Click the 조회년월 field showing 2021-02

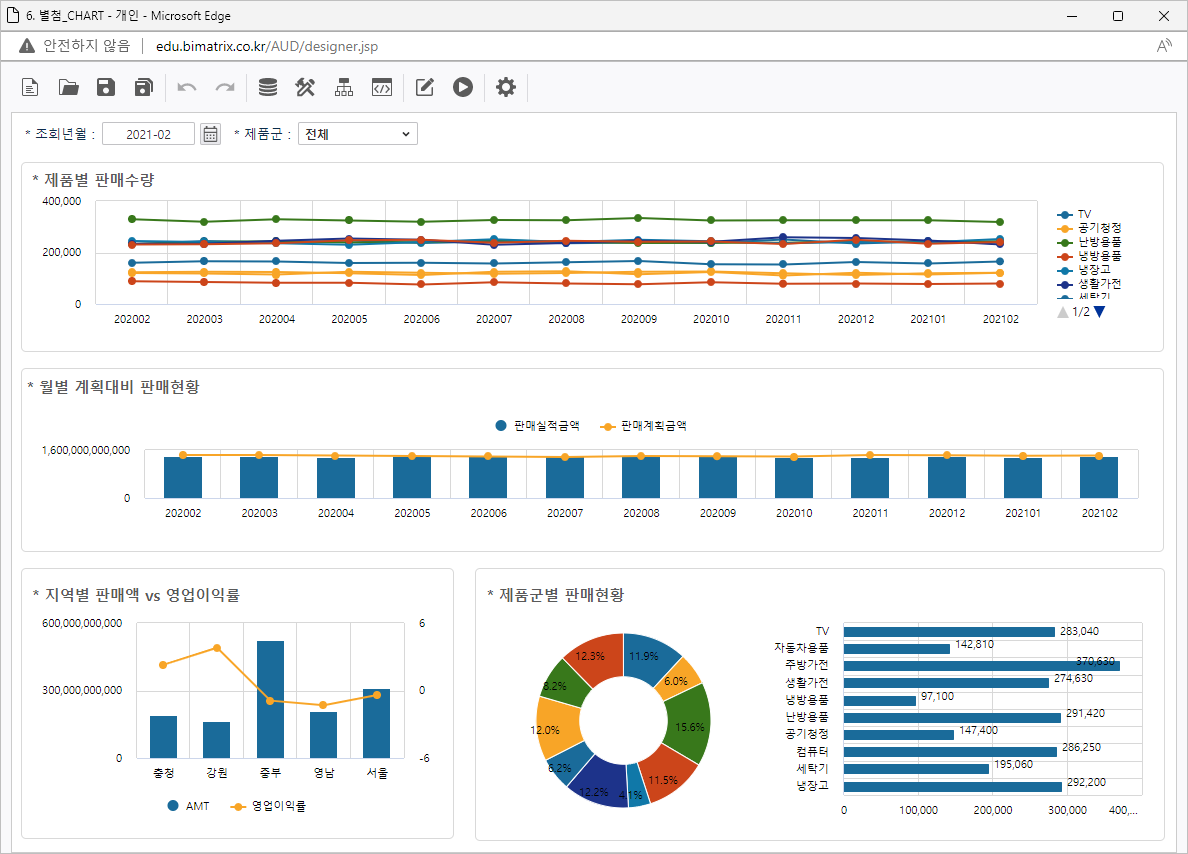[148, 134]
